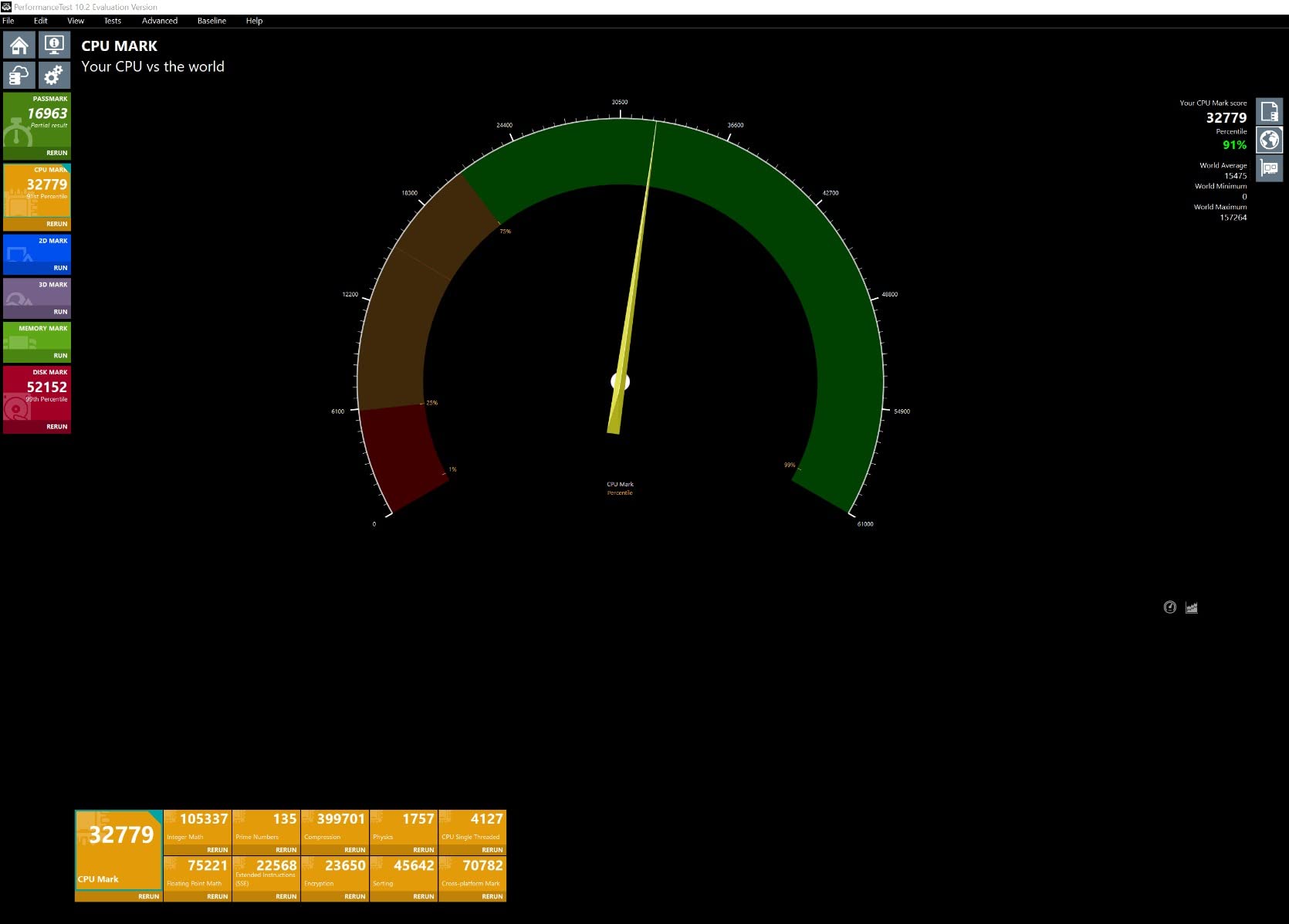Open the Baseline menu
This screenshot has width=1289, height=924.
click(211, 21)
